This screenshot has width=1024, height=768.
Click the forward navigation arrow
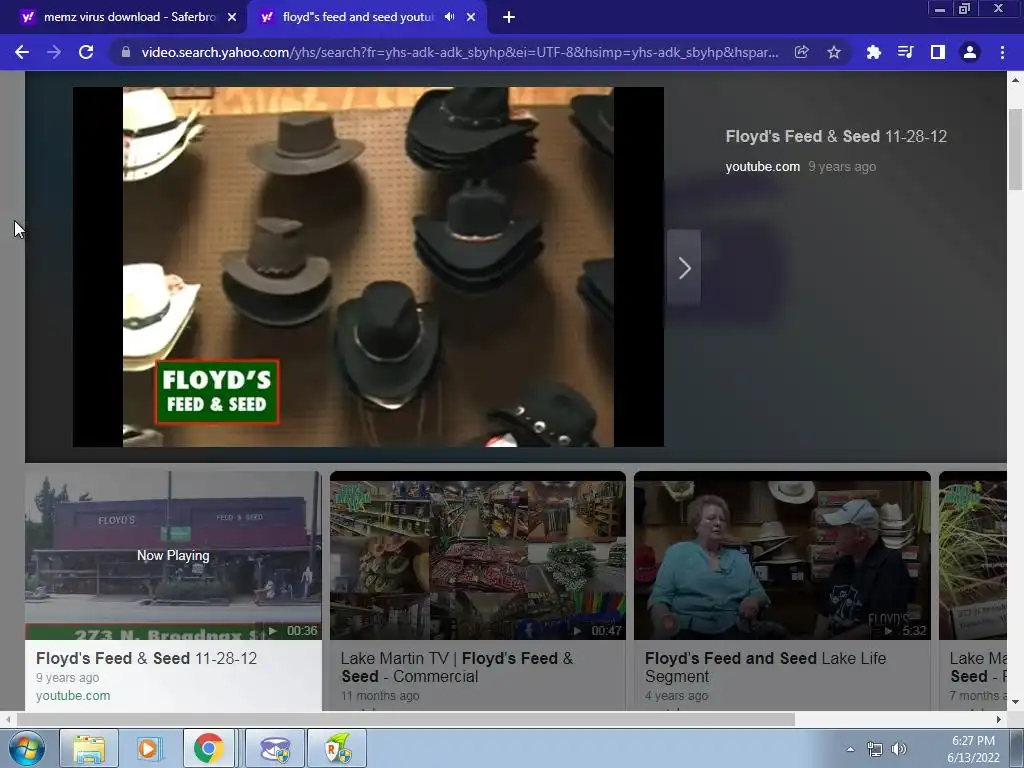coord(54,52)
